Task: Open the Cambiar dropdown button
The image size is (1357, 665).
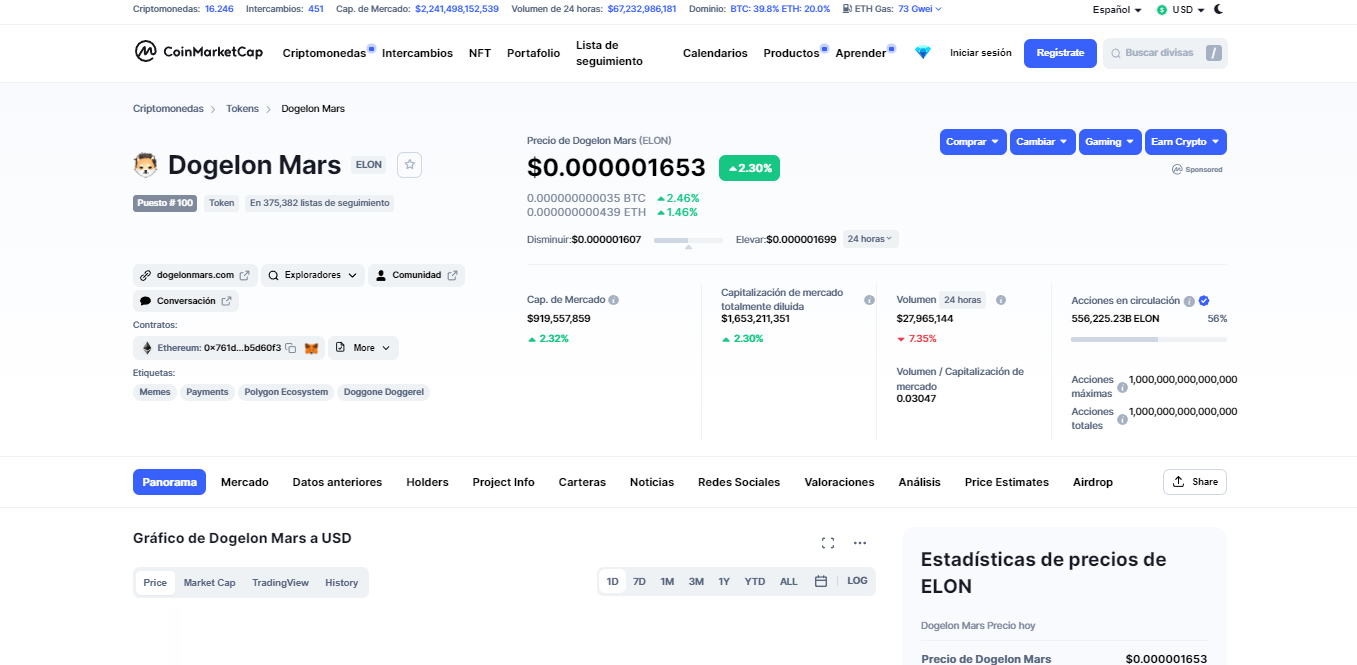Action: tap(1043, 142)
